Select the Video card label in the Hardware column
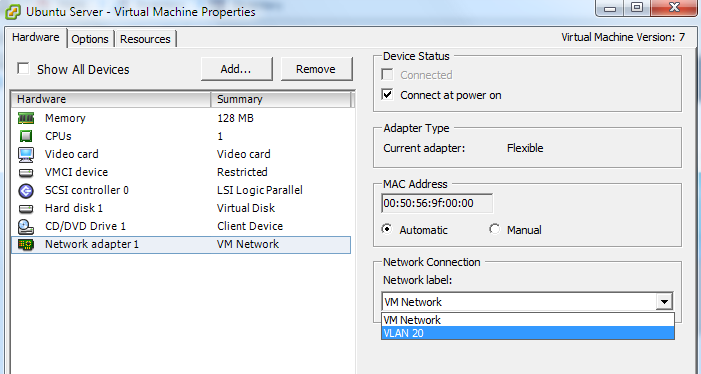The width and height of the screenshot is (701, 374). [x=72, y=154]
